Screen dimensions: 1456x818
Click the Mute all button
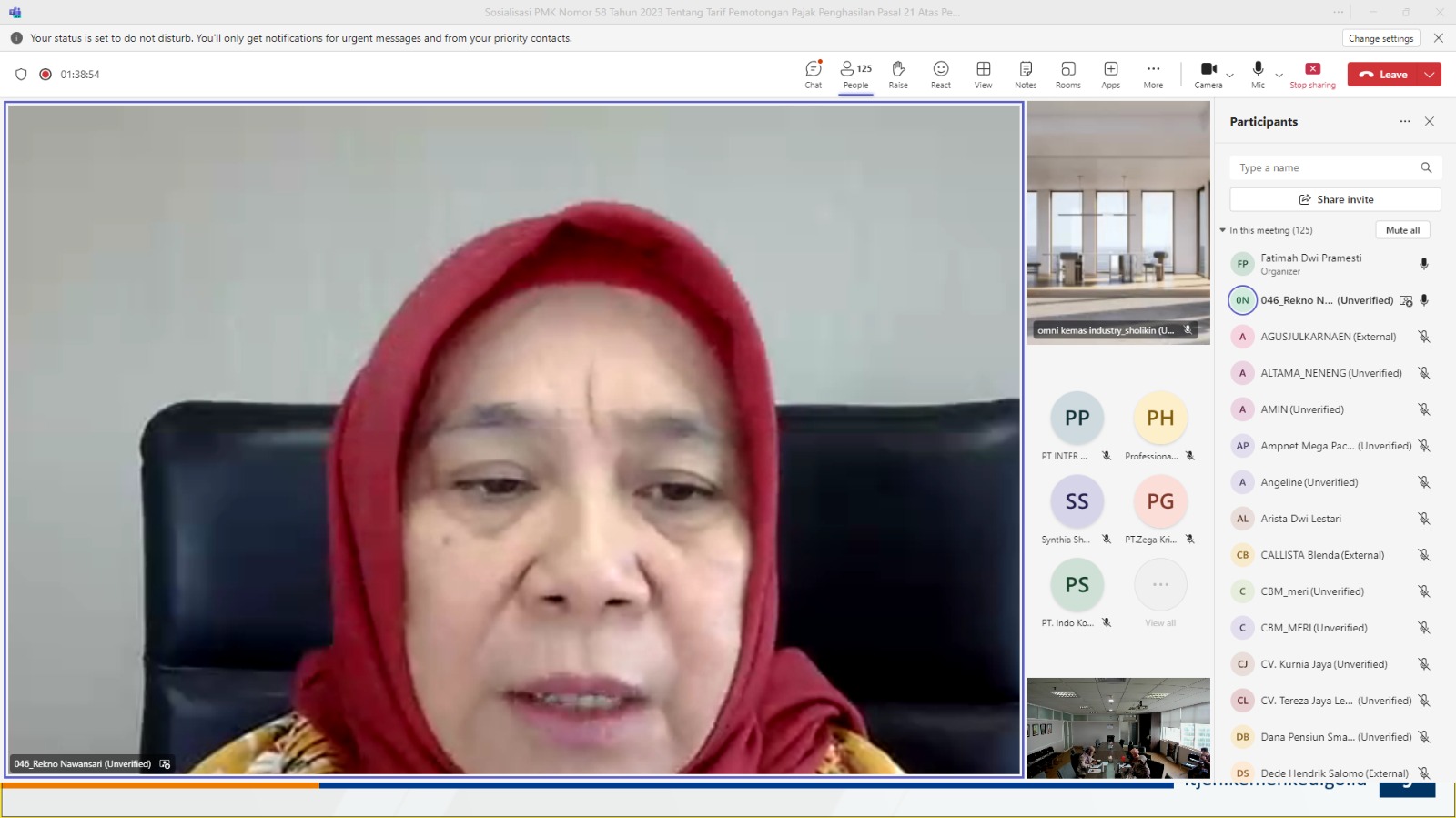[x=1402, y=230]
